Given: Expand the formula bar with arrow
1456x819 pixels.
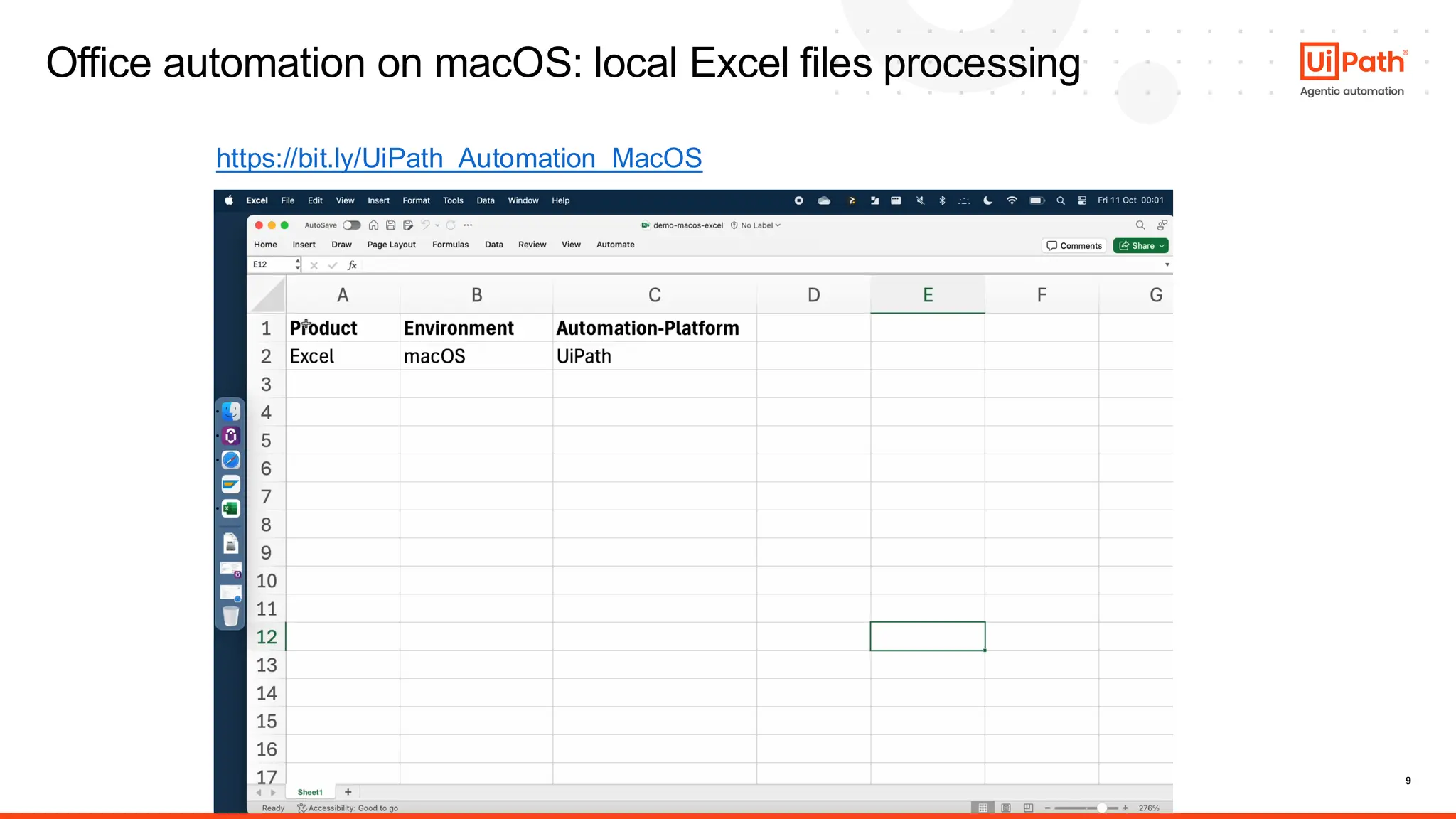Looking at the screenshot, I should click(1167, 265).
